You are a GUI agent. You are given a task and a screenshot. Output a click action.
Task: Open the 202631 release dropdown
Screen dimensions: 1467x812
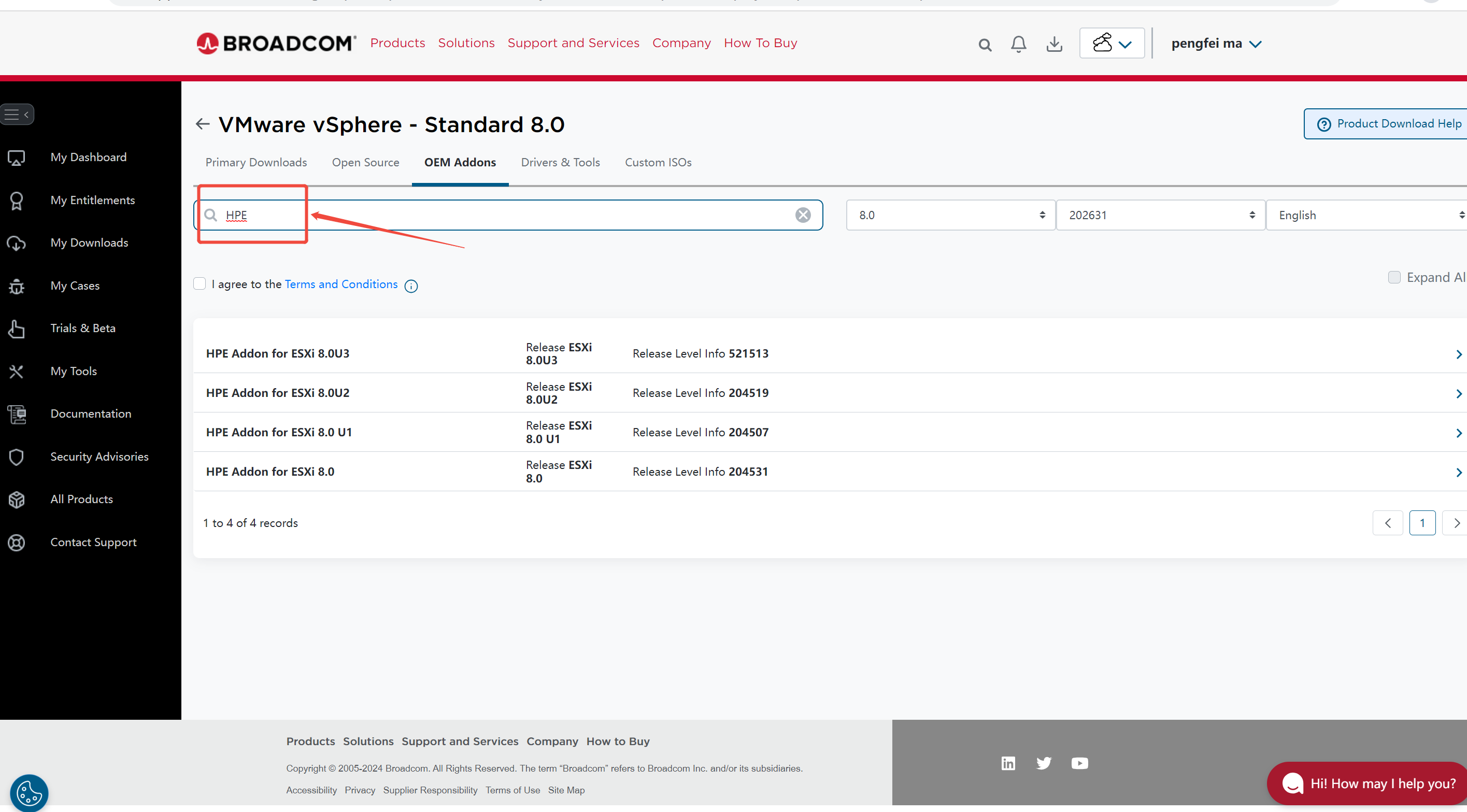(x=1160, y=215)
